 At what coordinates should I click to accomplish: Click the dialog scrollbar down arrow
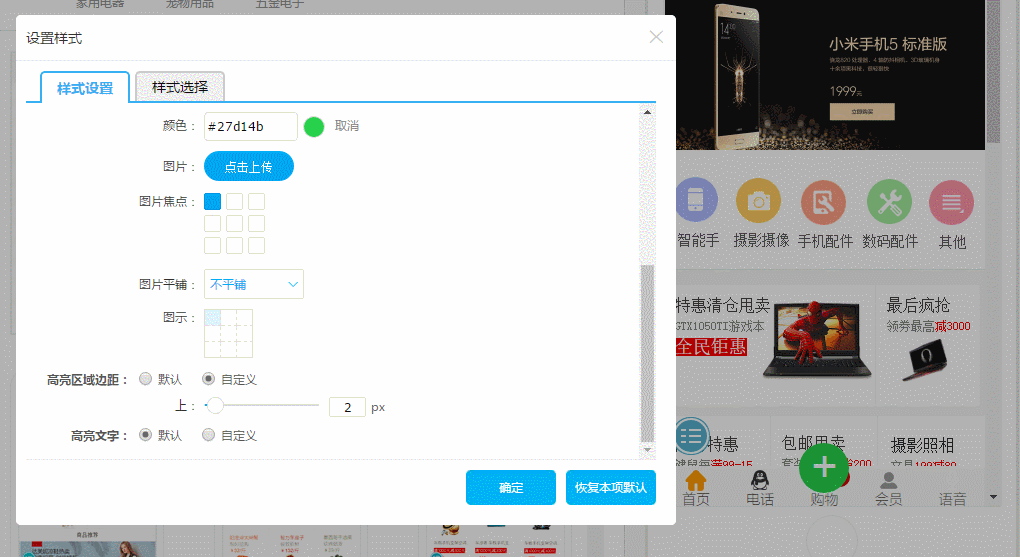pyautogui.click(x=647, y=449)
